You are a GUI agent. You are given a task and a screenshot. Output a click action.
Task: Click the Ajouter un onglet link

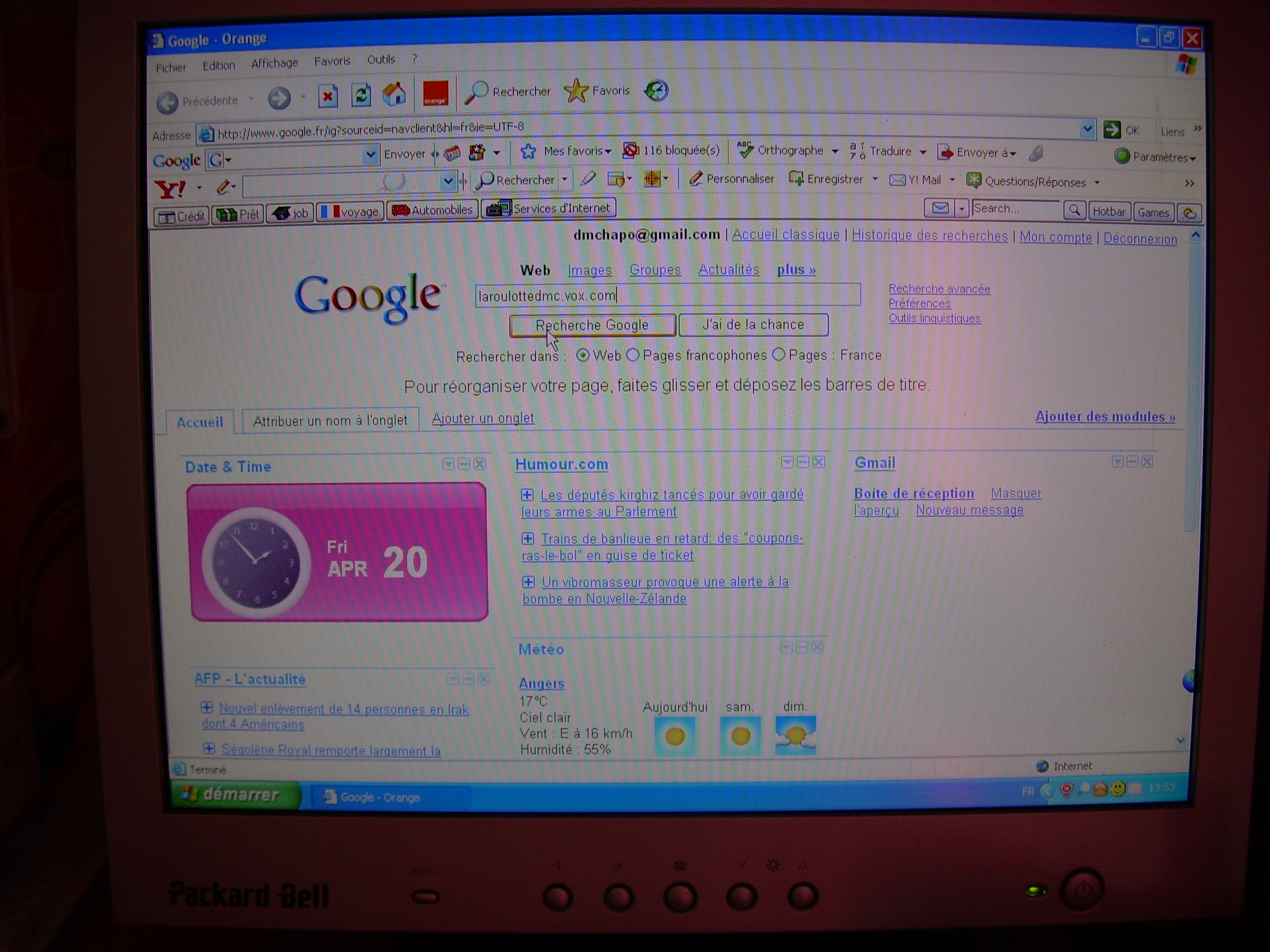click(x=483, y=418)
